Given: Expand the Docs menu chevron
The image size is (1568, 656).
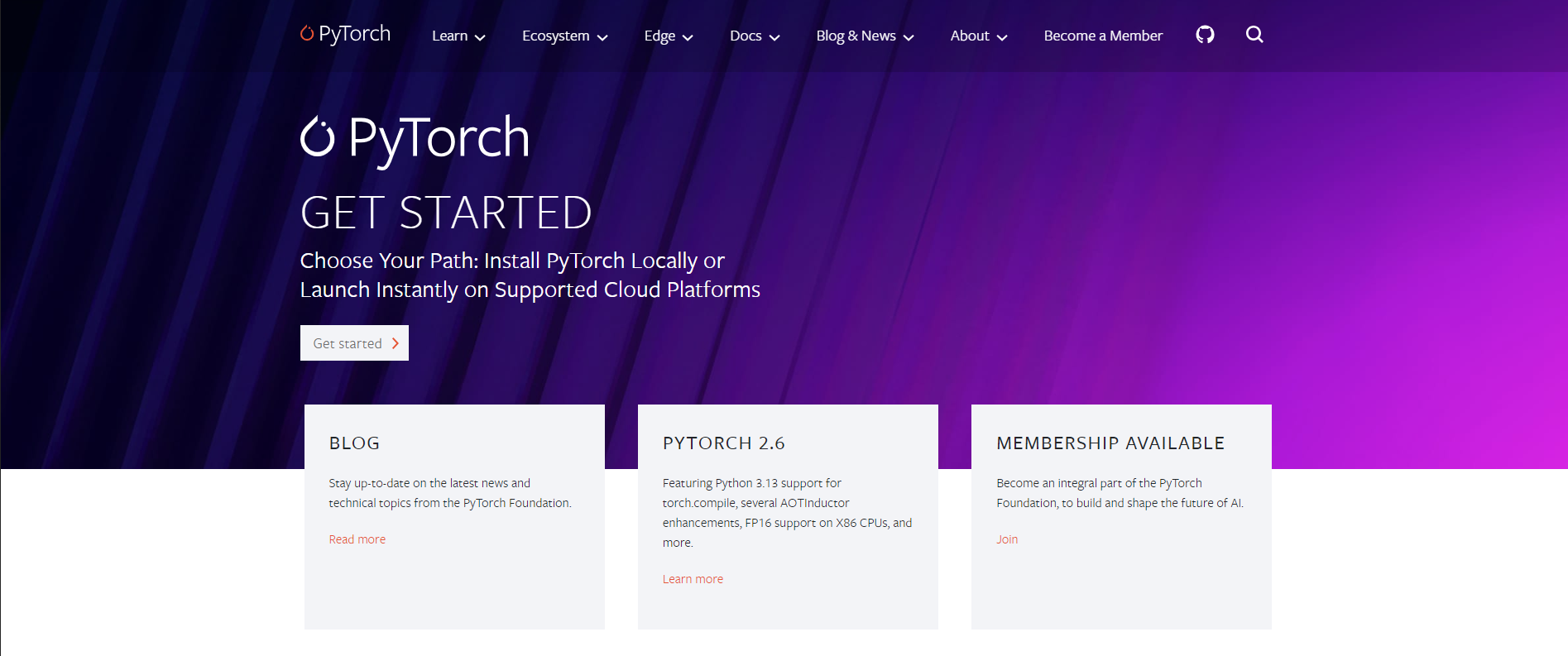Looking at the screenshot, I should 774,37.
